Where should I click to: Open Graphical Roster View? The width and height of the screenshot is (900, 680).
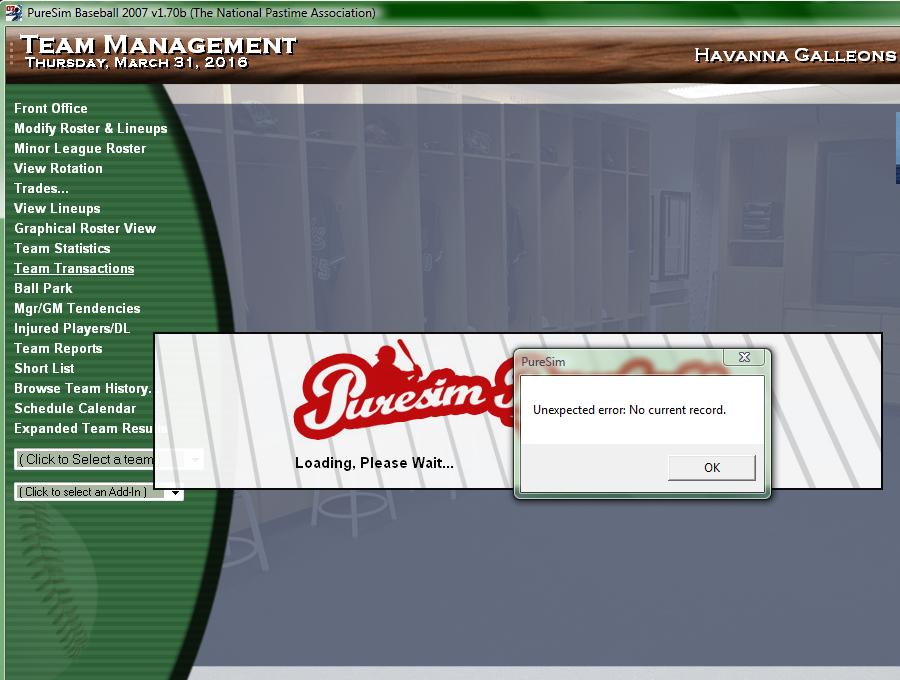tap(85, 228)
